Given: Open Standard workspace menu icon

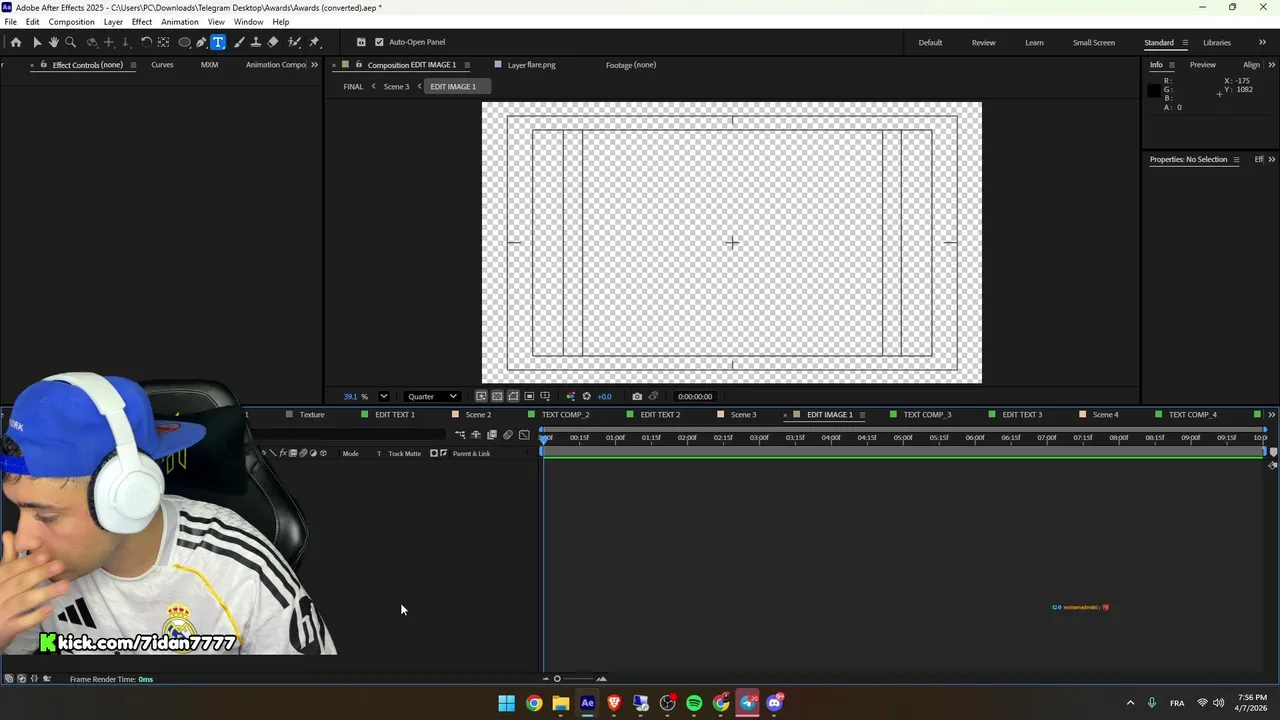Looking at the screenshot, I should (x=1185, y=42).
